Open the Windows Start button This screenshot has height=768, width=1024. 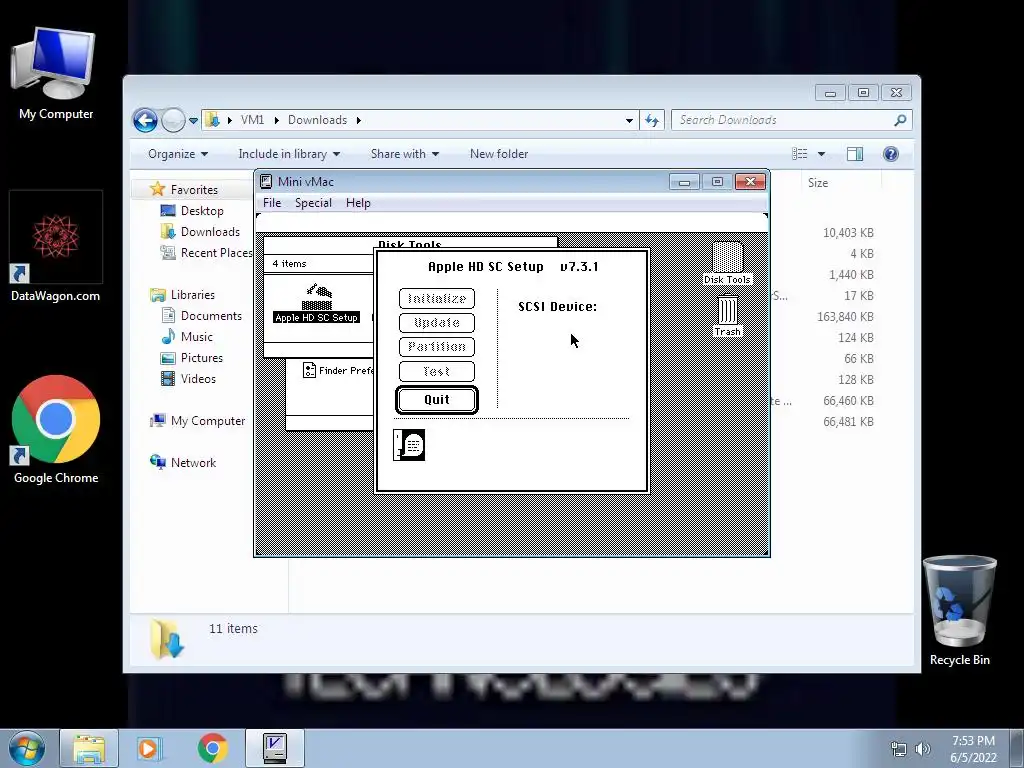[x=27, y=748]
